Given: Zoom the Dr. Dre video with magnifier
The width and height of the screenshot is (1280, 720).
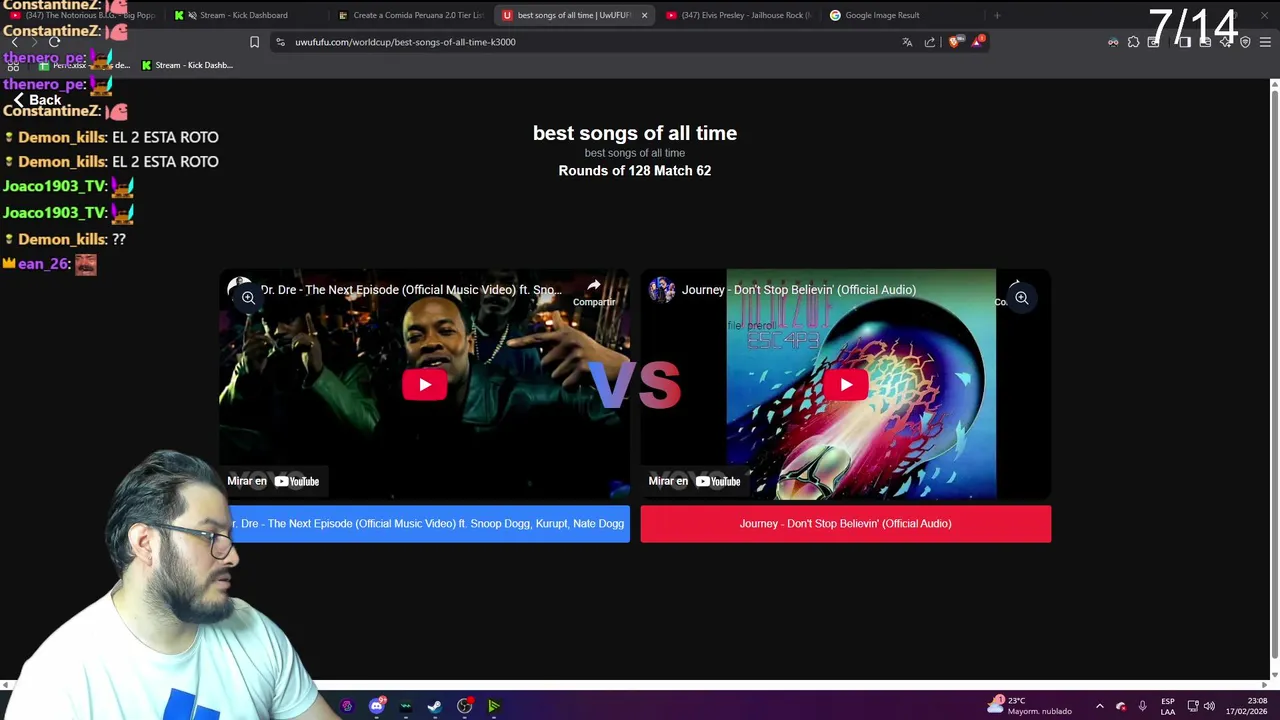Looking at the screenshot, I should click(248, 298).
